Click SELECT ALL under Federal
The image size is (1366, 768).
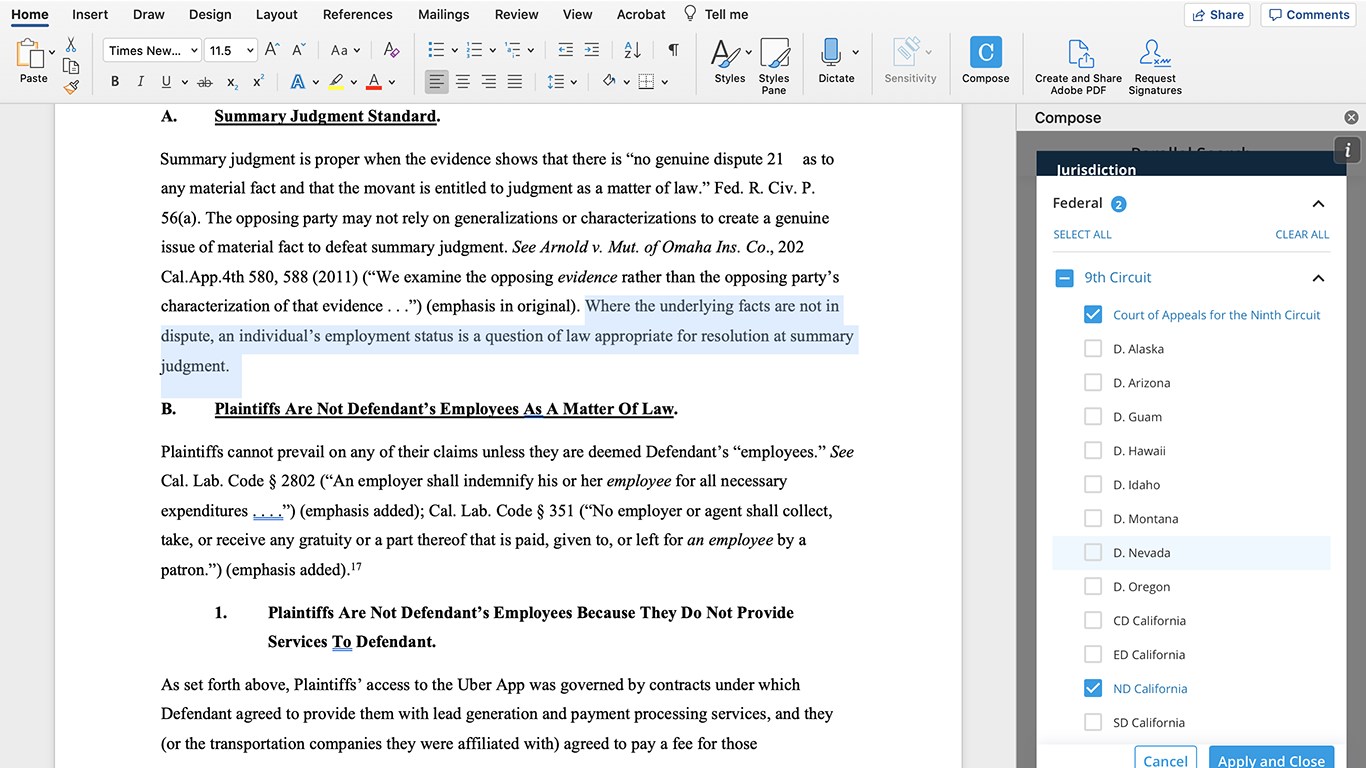pos(1082,235)
